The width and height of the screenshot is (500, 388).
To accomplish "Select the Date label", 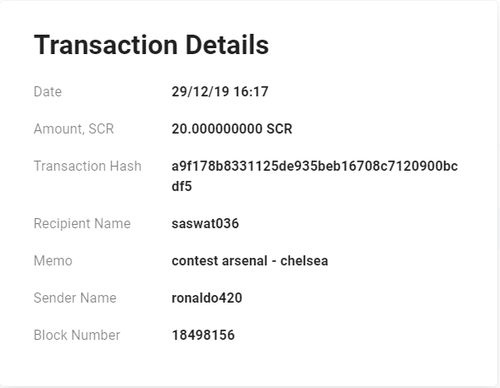I will pos(48,92).
